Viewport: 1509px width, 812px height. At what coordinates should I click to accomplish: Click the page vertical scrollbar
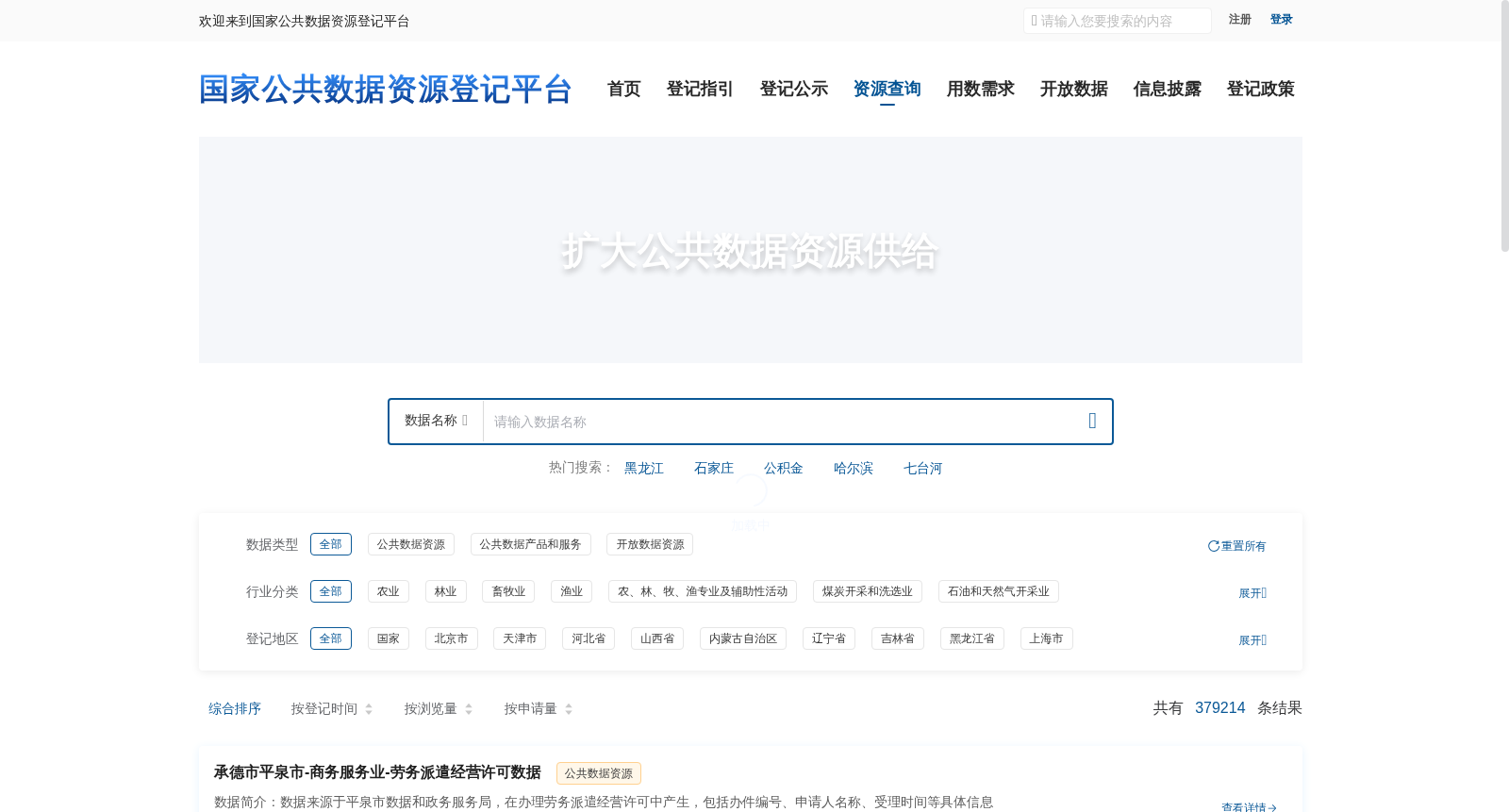[x=1505, y=127]
